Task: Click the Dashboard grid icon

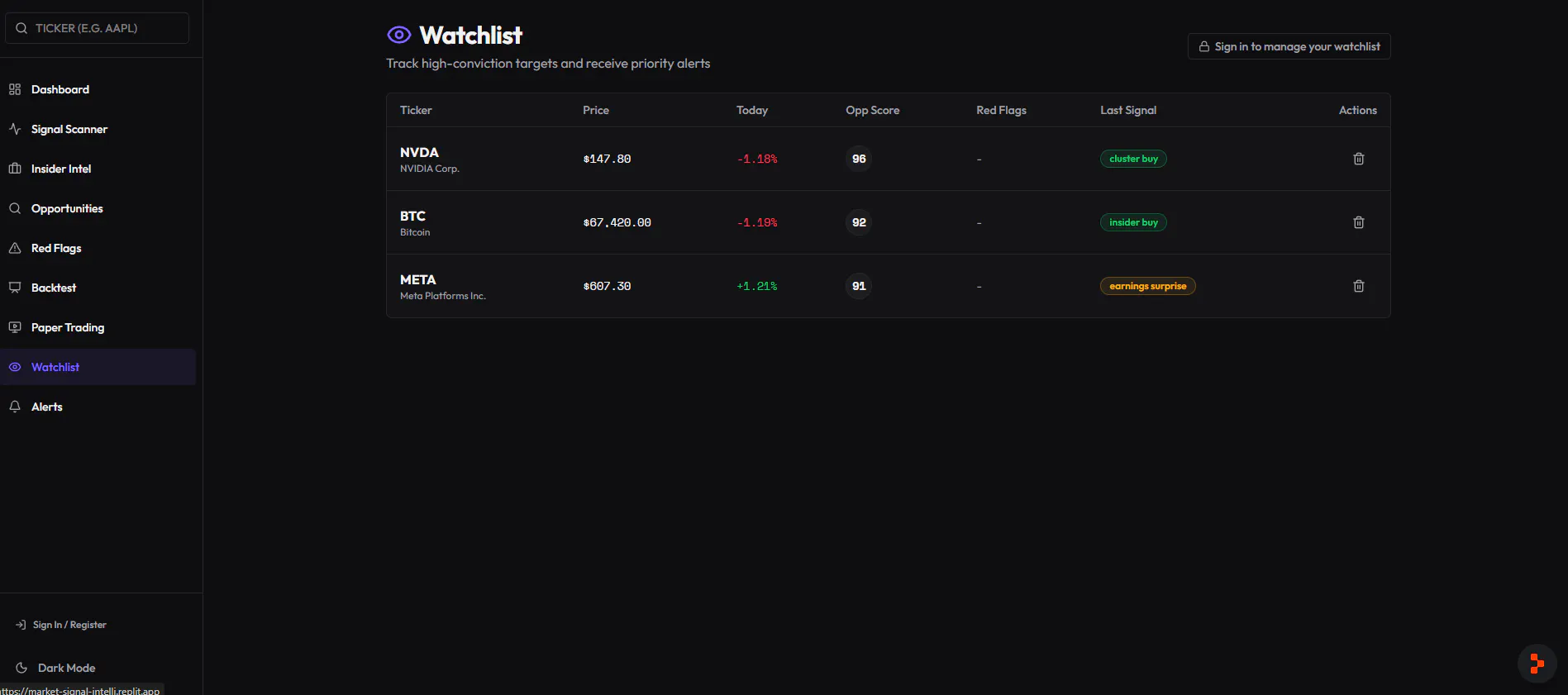Action: click(x=15, y=89)
